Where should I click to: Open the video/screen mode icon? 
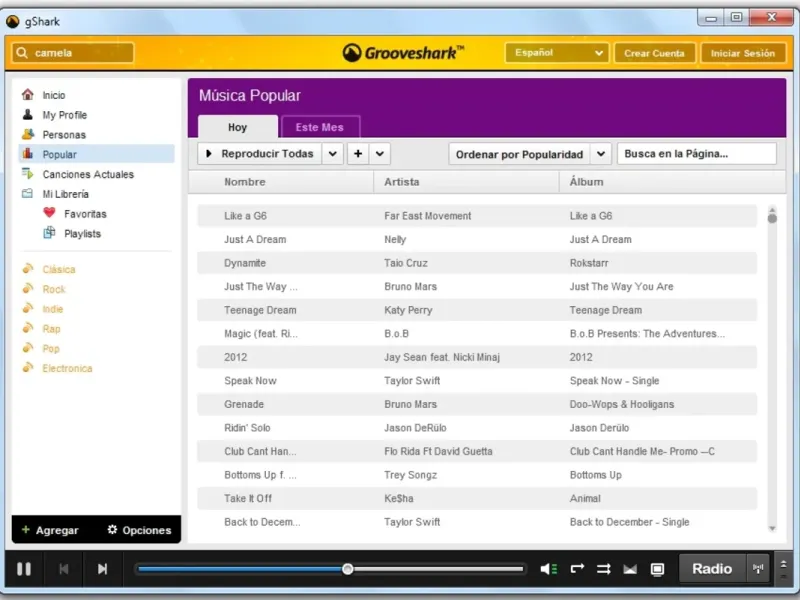(x=657, y=569)
